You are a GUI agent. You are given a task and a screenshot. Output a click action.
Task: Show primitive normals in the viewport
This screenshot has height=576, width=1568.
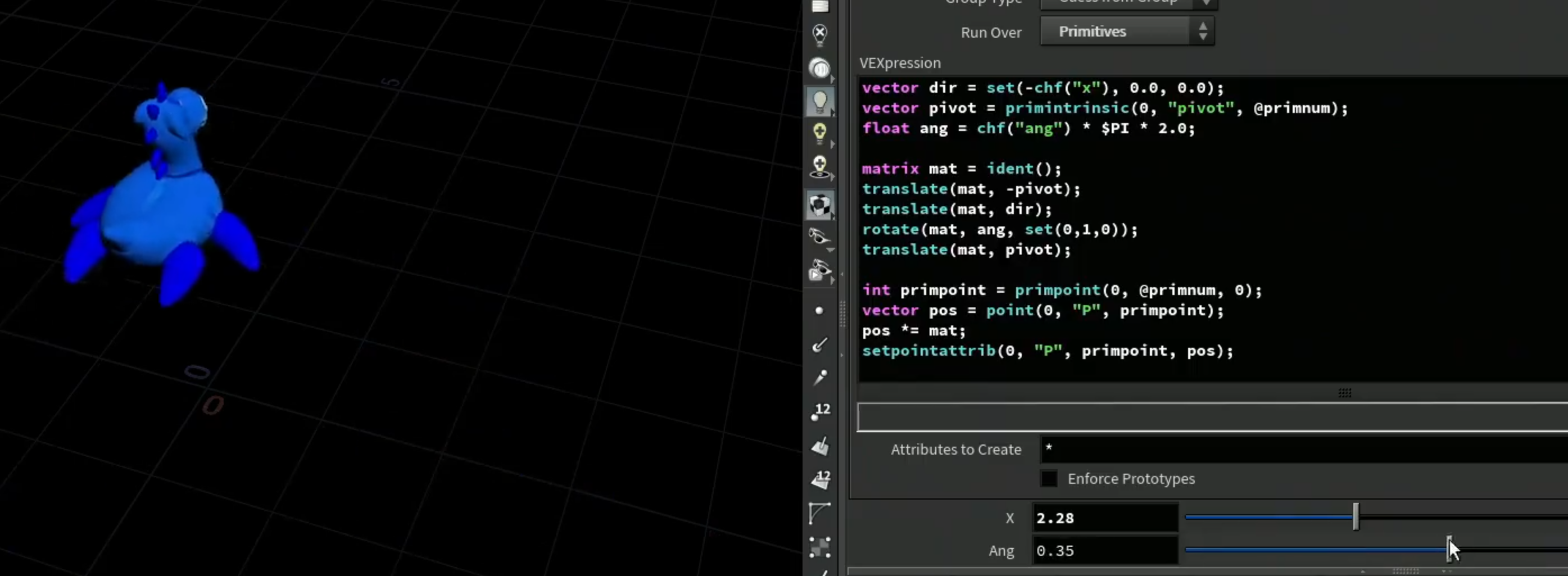pos(820,446)
